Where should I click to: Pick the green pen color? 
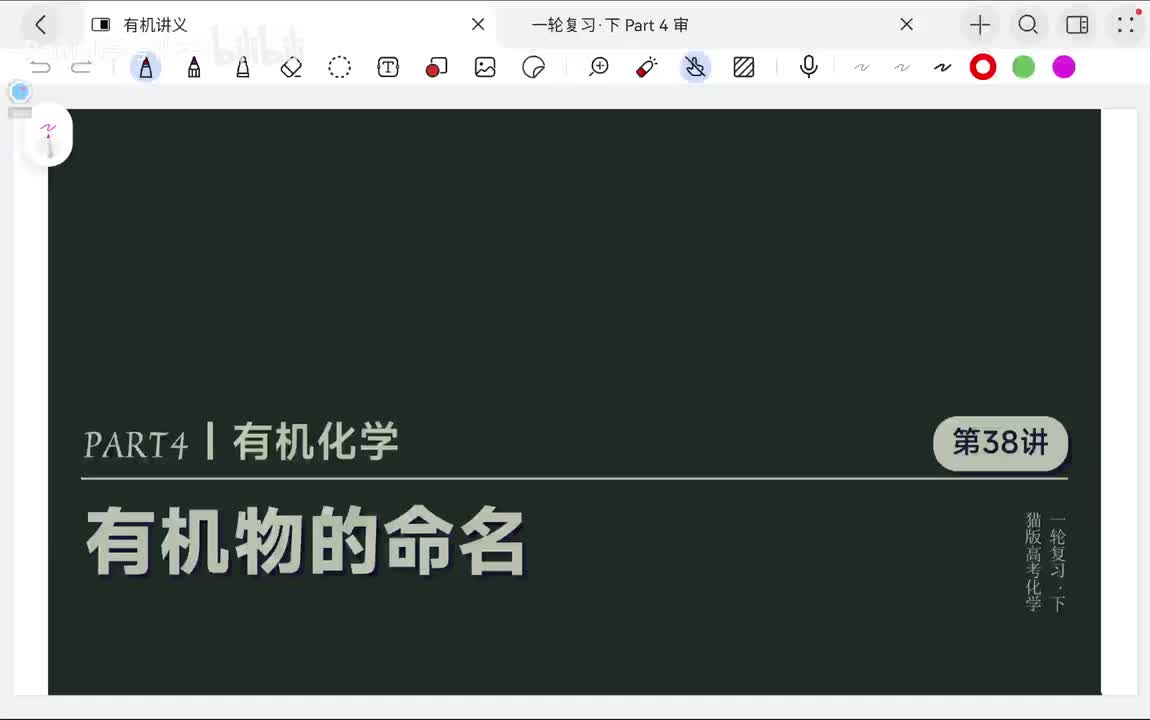pos(1023,67)
